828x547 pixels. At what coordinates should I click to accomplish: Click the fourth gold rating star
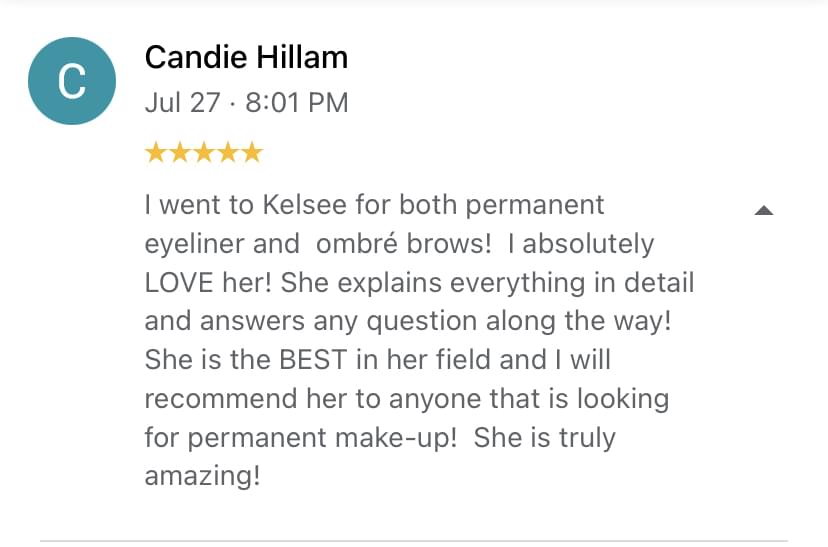tap(228, 152)
